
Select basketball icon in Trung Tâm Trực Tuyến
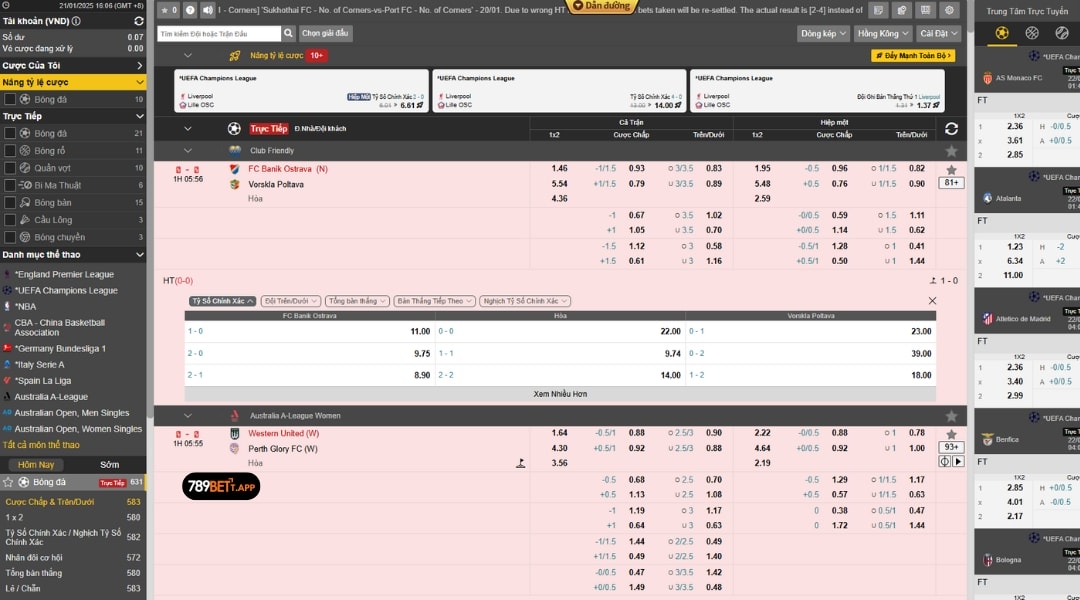[1032, 33]
